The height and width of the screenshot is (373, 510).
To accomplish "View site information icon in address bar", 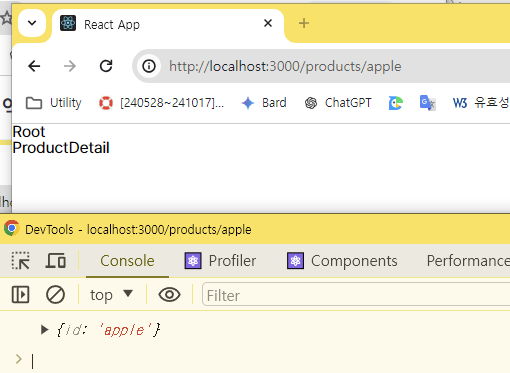I will [x=149, y=66].
